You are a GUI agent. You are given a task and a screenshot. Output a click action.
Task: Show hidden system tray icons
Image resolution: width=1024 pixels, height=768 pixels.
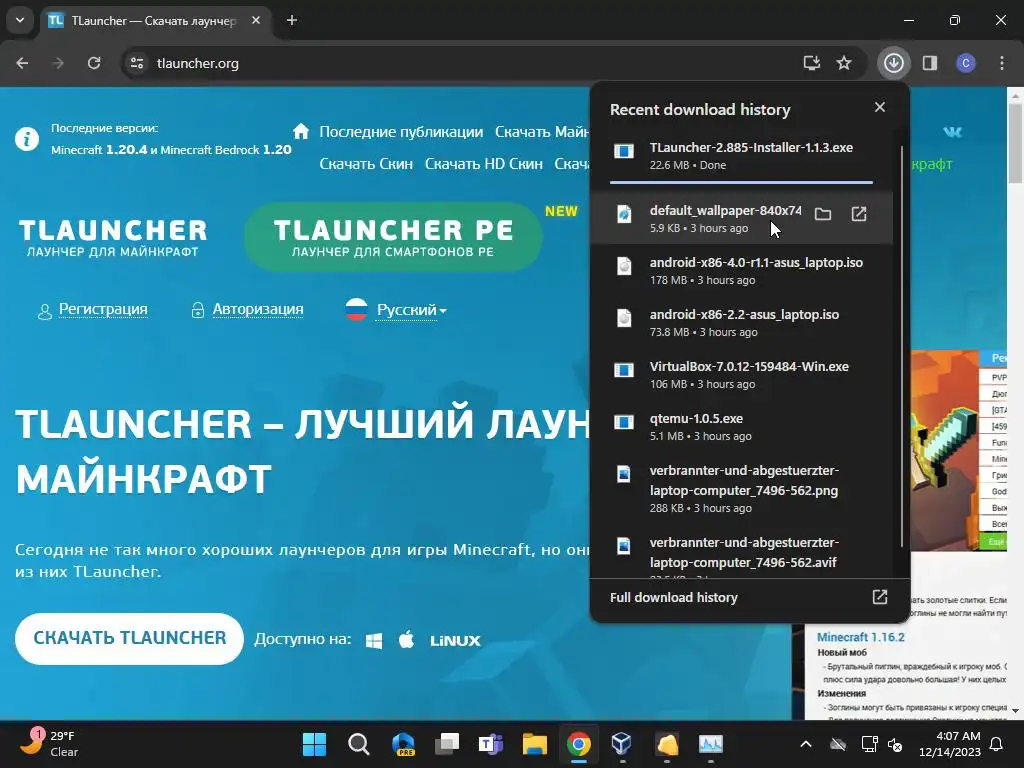806,744
